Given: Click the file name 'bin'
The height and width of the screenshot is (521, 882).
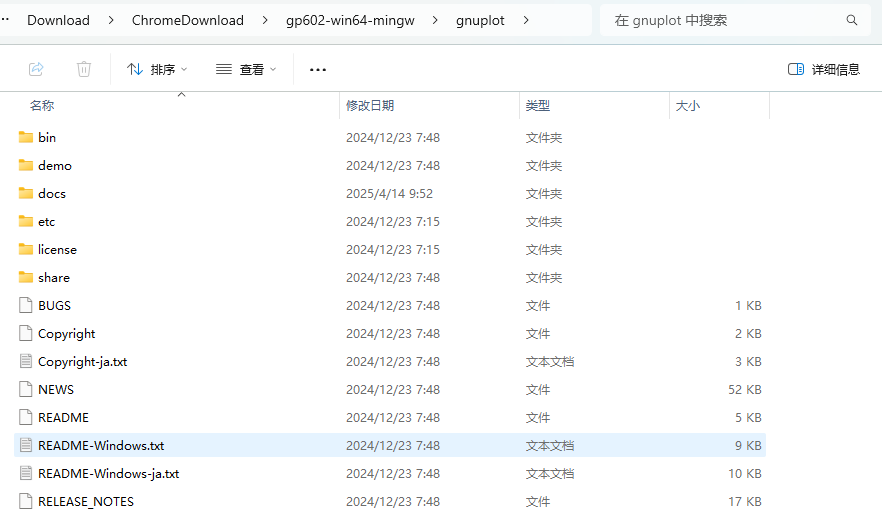Looking at the screenshot, I should click(47, 137).
